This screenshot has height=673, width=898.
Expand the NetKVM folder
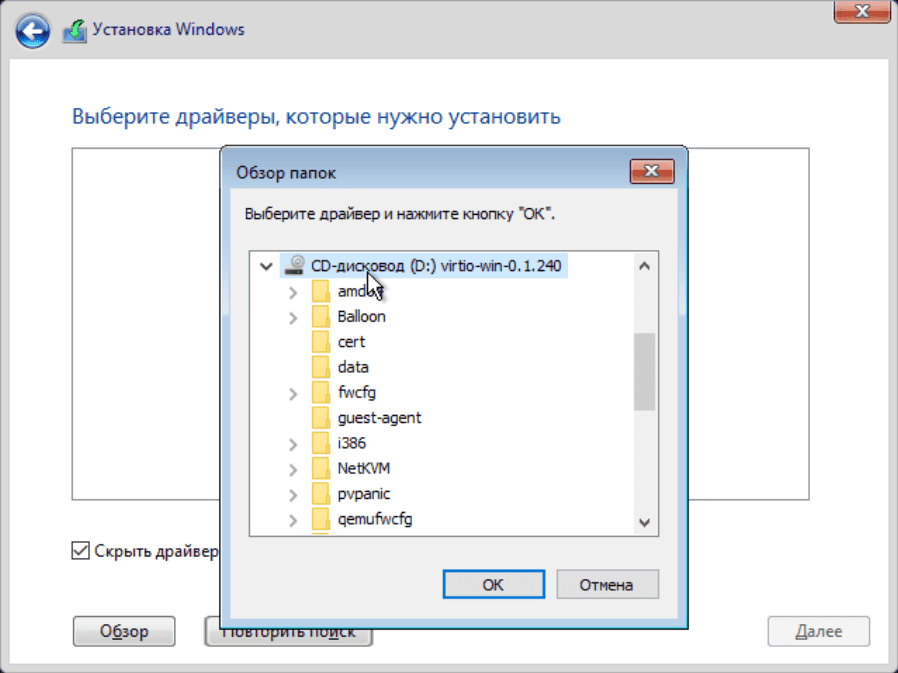293,470
